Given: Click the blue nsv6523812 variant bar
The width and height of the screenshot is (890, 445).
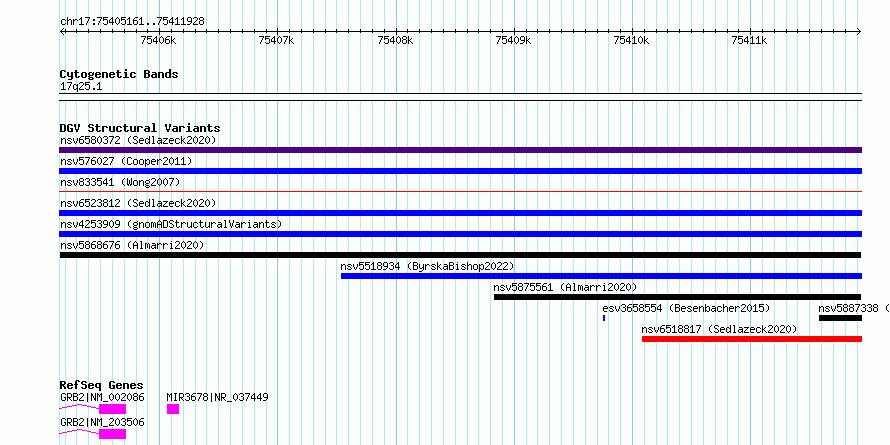Looking at the screenshot, I should tap(460, 213).
